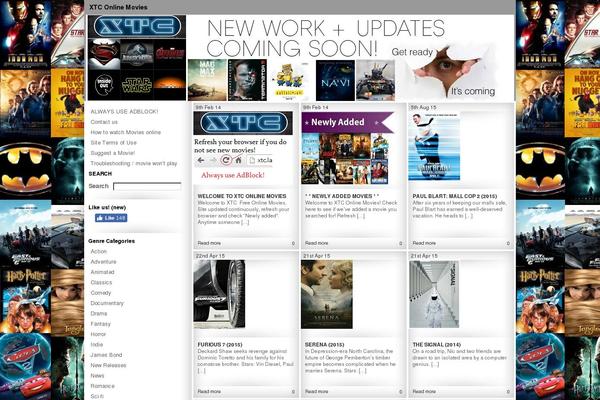This screenshot has height=400, width=600.
Task: Select the James Bond category
Action: click(106, 355)
